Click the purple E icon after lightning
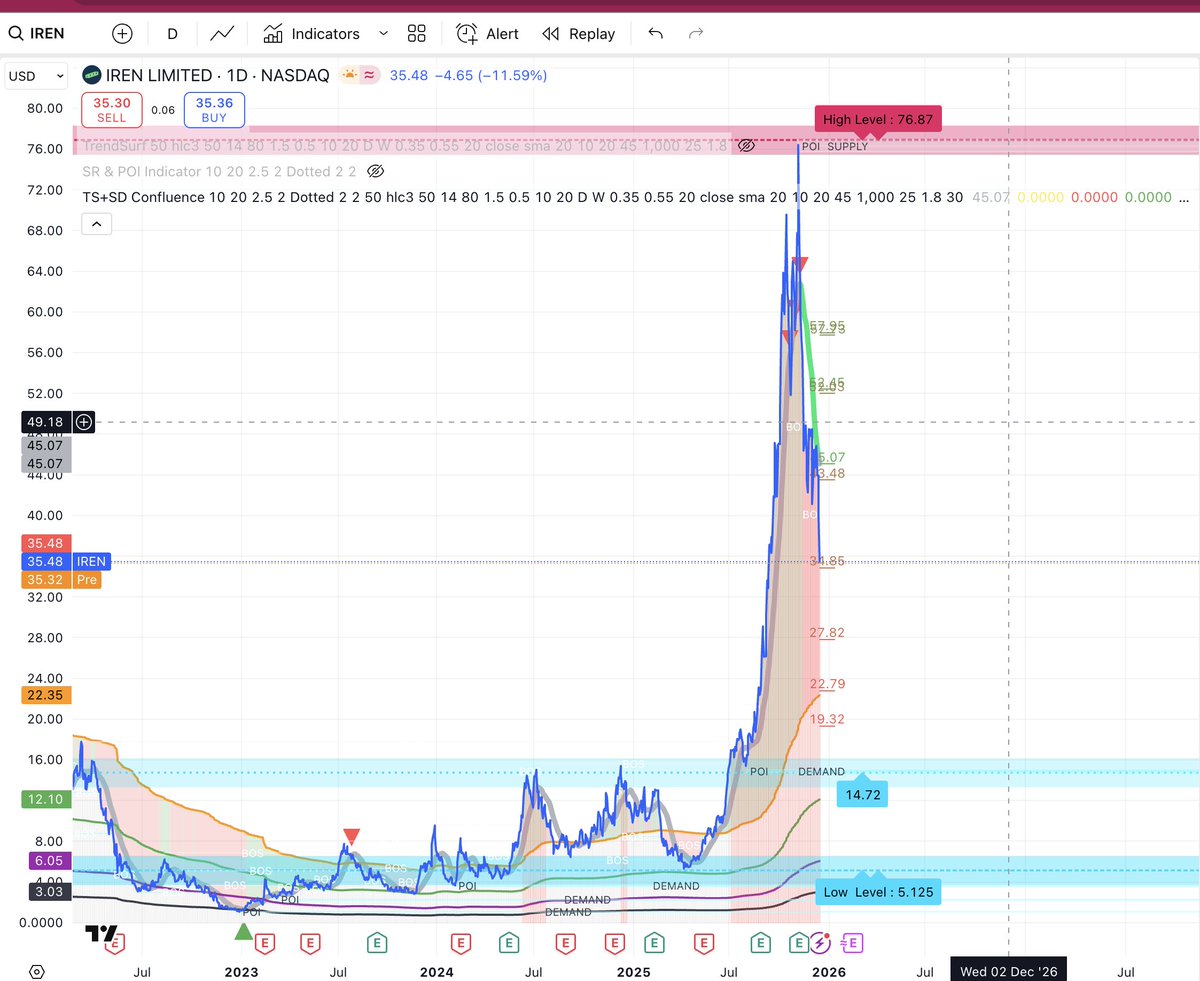 [x=853, y=942]
